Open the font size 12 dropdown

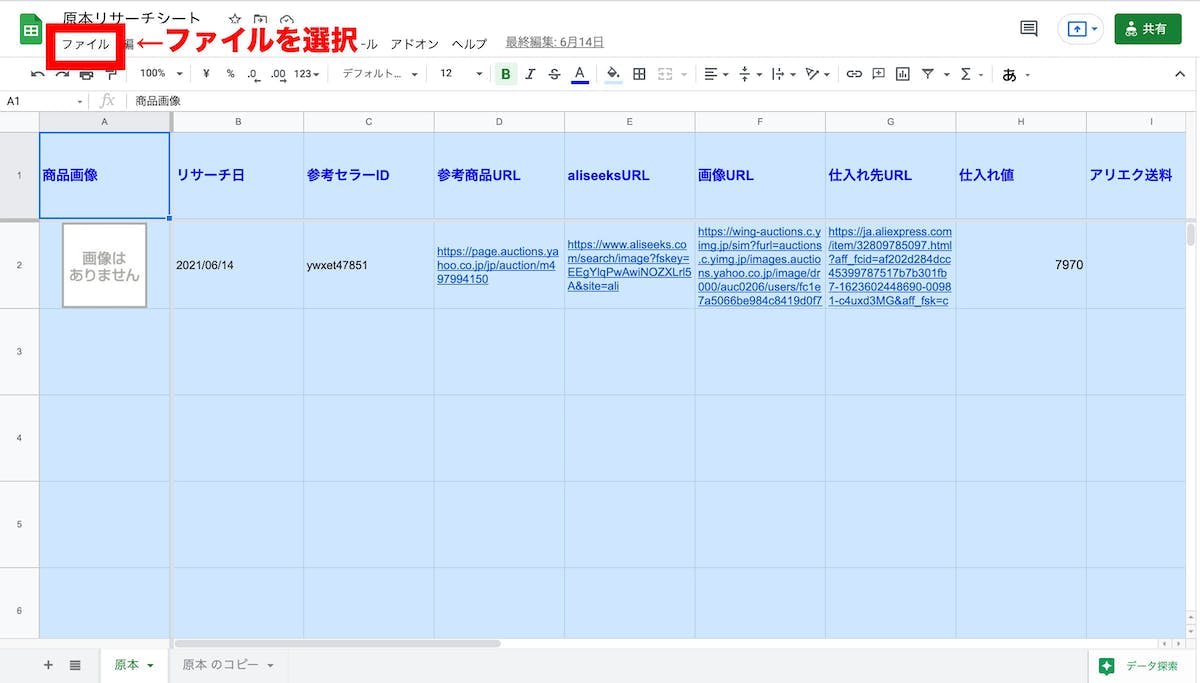(461, 74)
